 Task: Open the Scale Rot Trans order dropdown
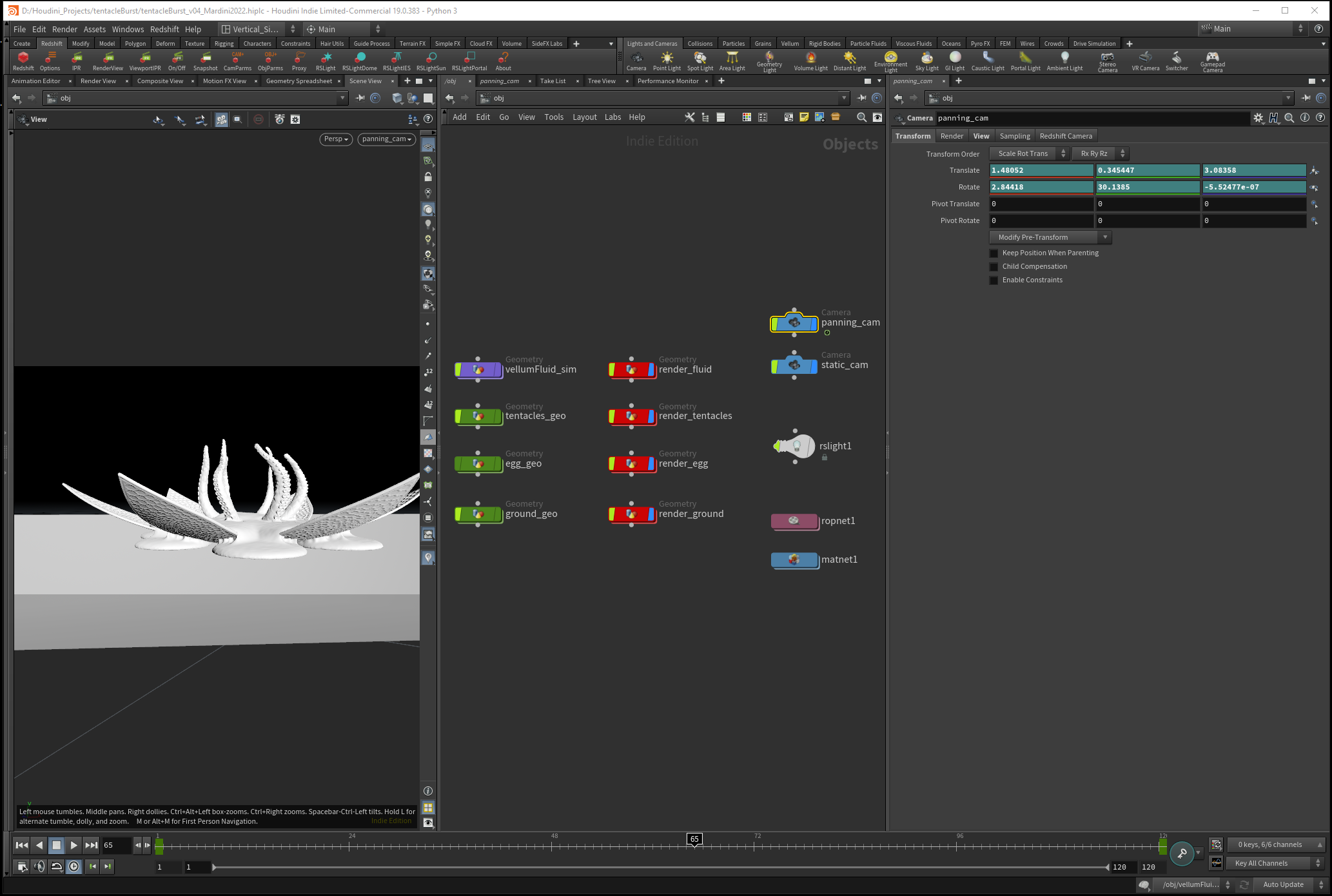click(x=1030, y=153)
